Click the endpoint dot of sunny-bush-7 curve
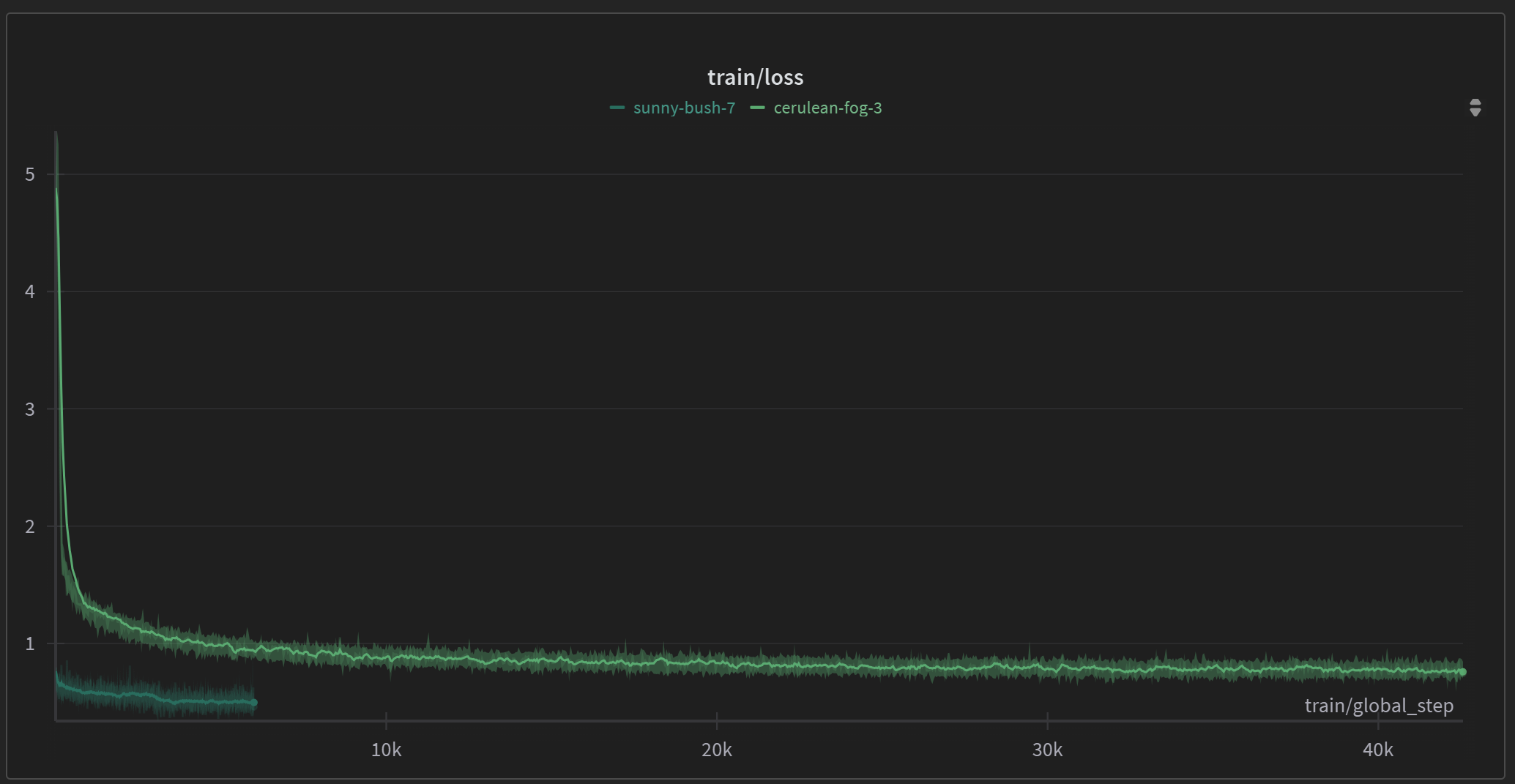The image size is (1515, 784). (x=254, y=703)
